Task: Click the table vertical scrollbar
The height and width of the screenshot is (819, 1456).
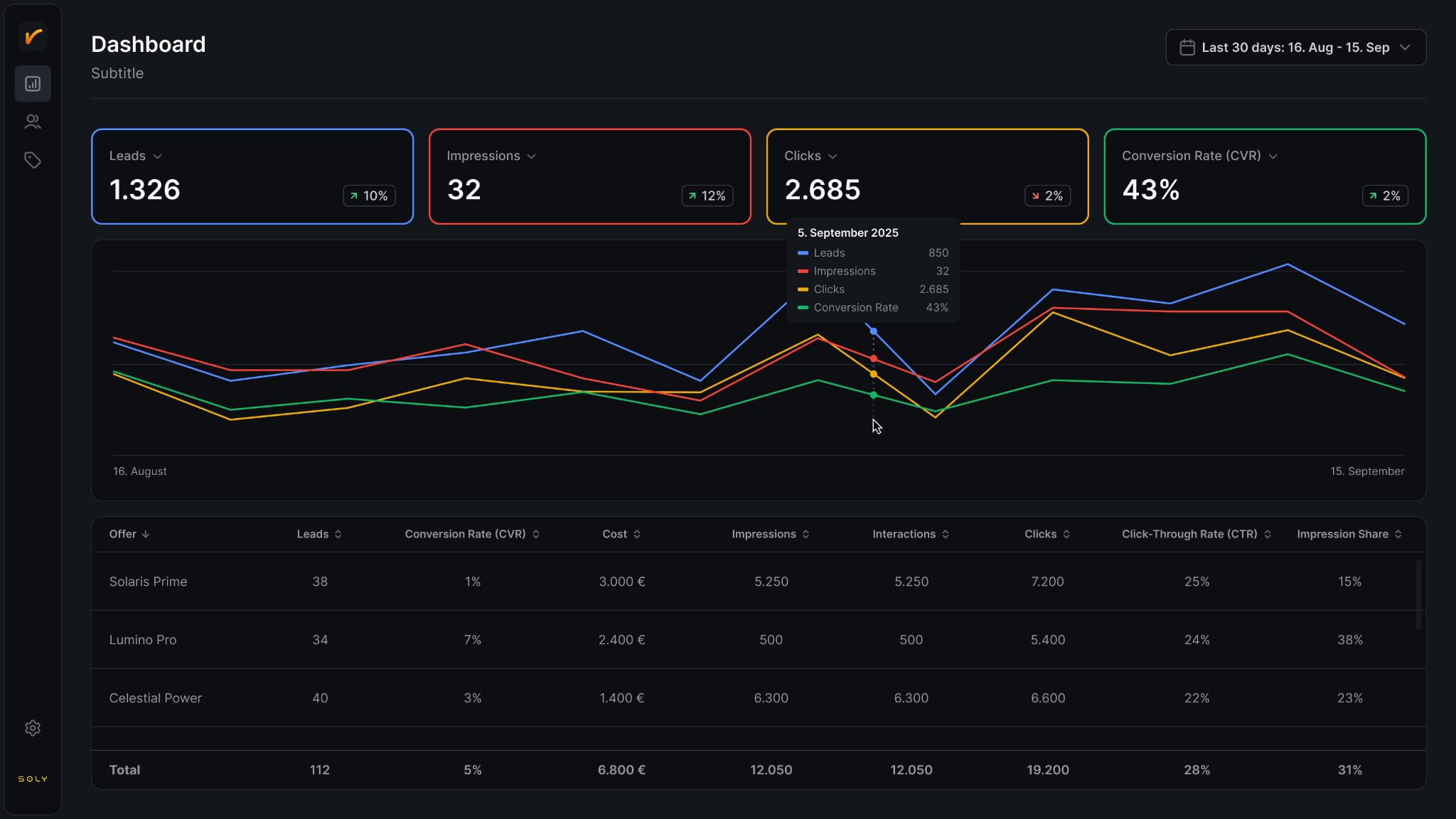Action: (1418, 594)
